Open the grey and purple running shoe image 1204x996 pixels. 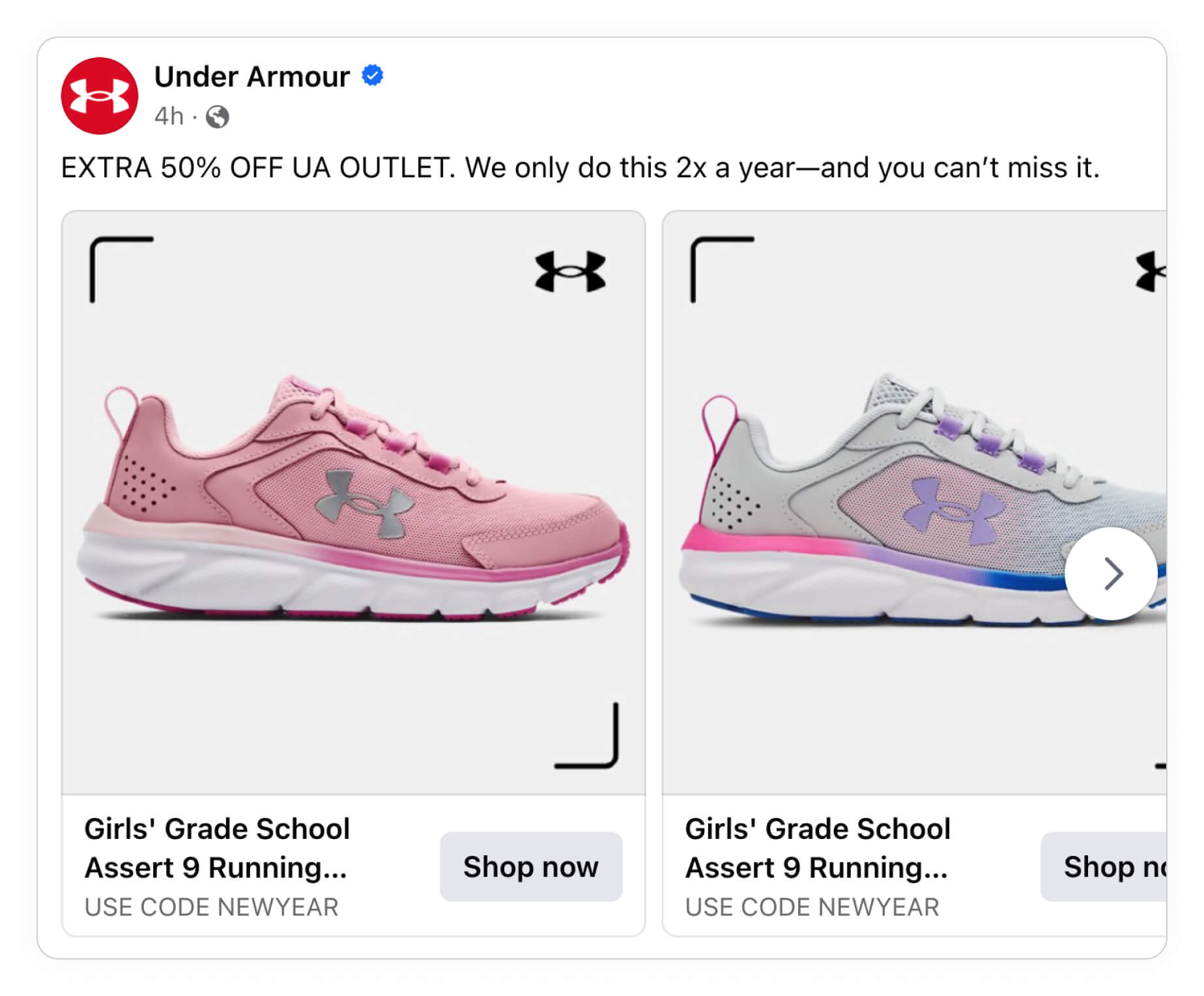pyautogui.click(x=915, y=503)
